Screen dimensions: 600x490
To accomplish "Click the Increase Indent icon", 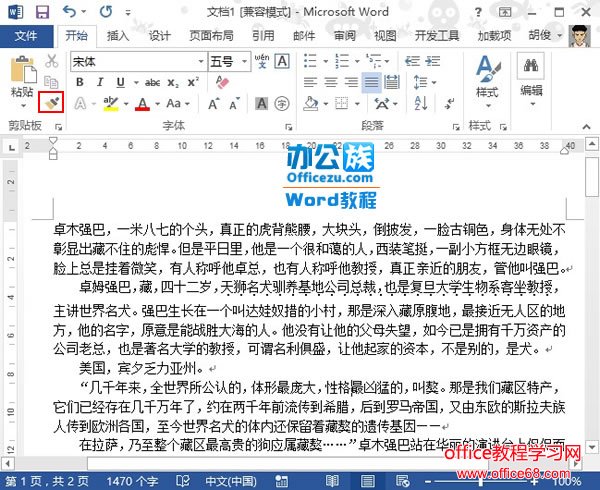I will click(432, 61).
